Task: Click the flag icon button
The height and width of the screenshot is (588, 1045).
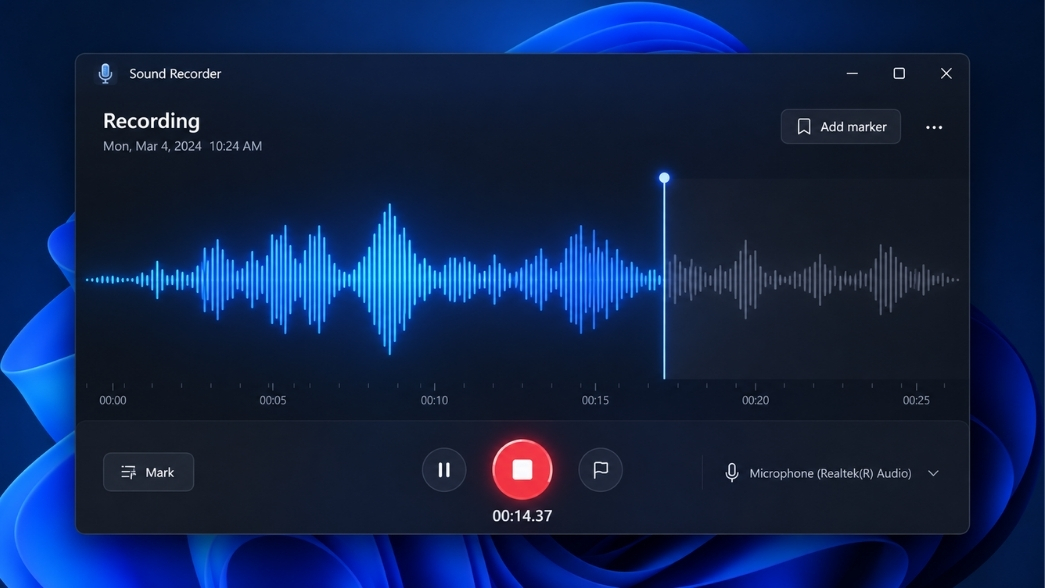Action: [600, 470]
